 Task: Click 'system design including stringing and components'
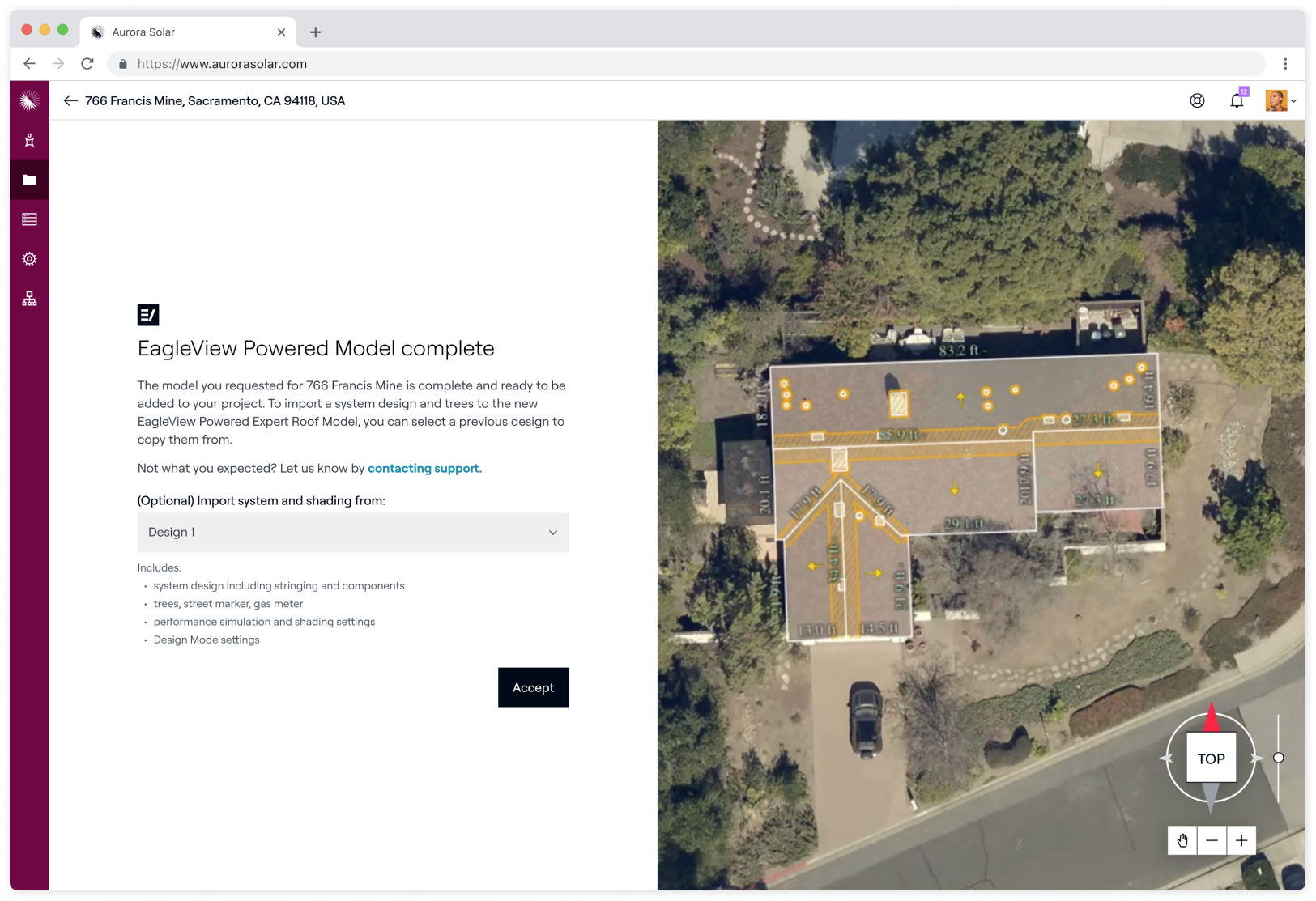(279, 586)
